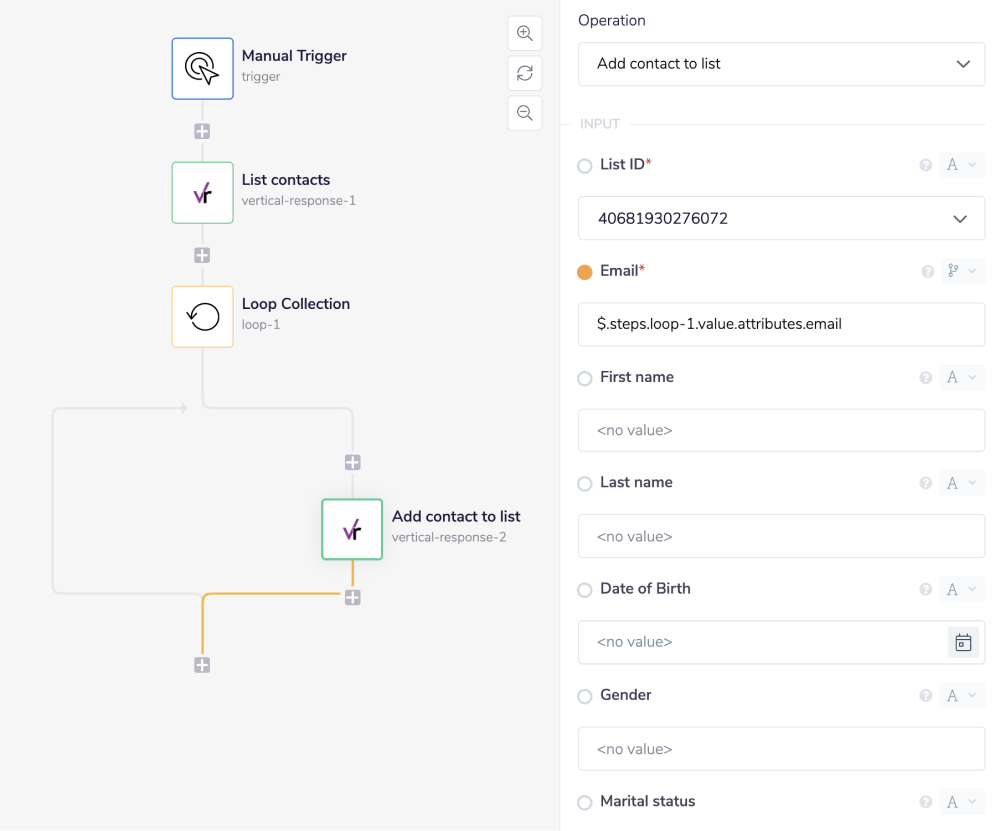
Task: Toggle the orange Email radio button
Action: click(585, 272)
